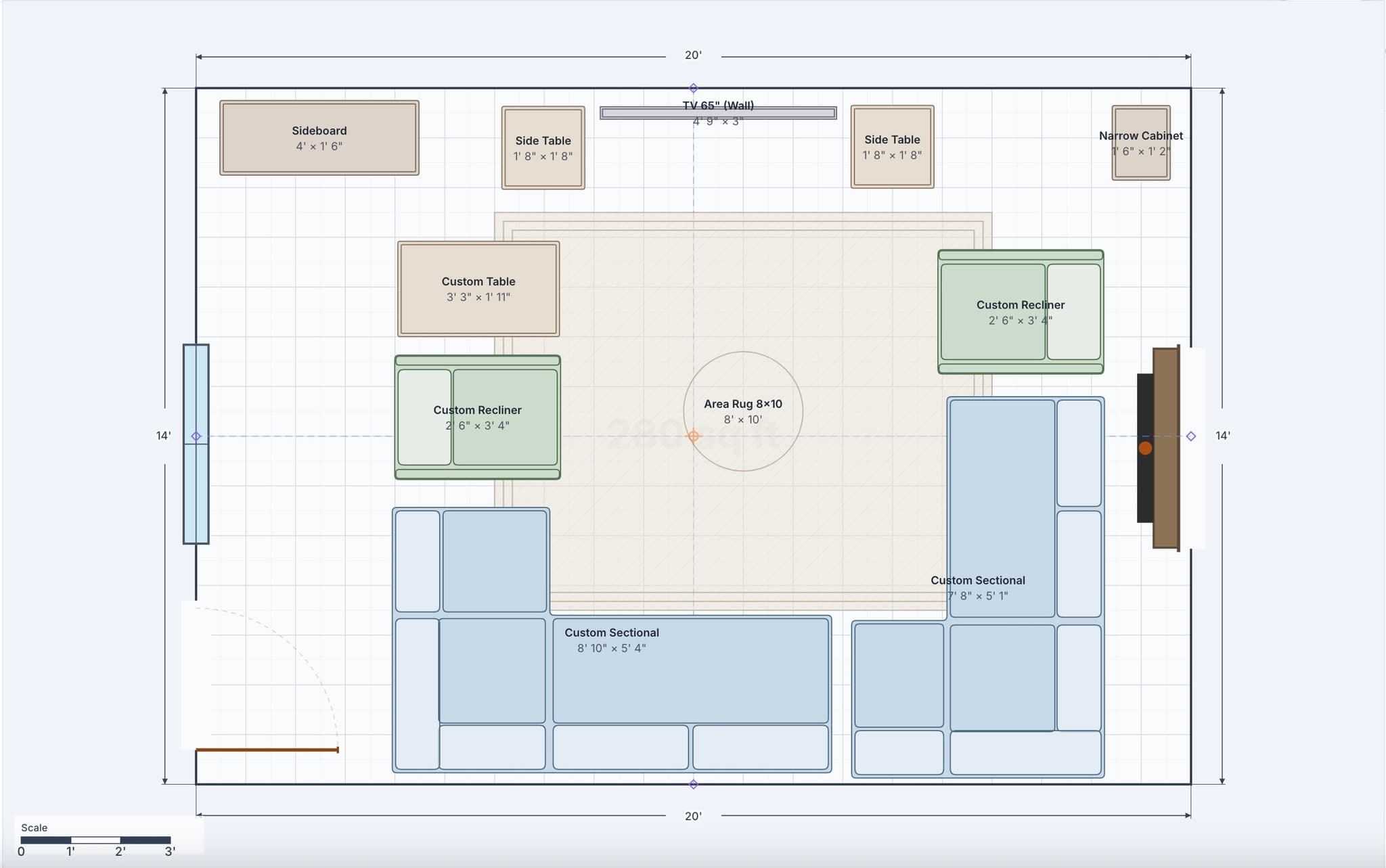Select the door in the bottom-left corner
This screenshot has height=868, width=1386.
267,750
